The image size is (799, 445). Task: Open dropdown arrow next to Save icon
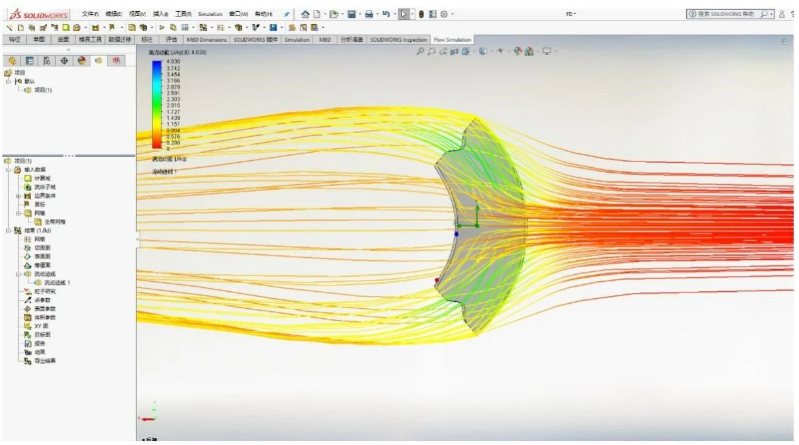click(x=360, y=14)
